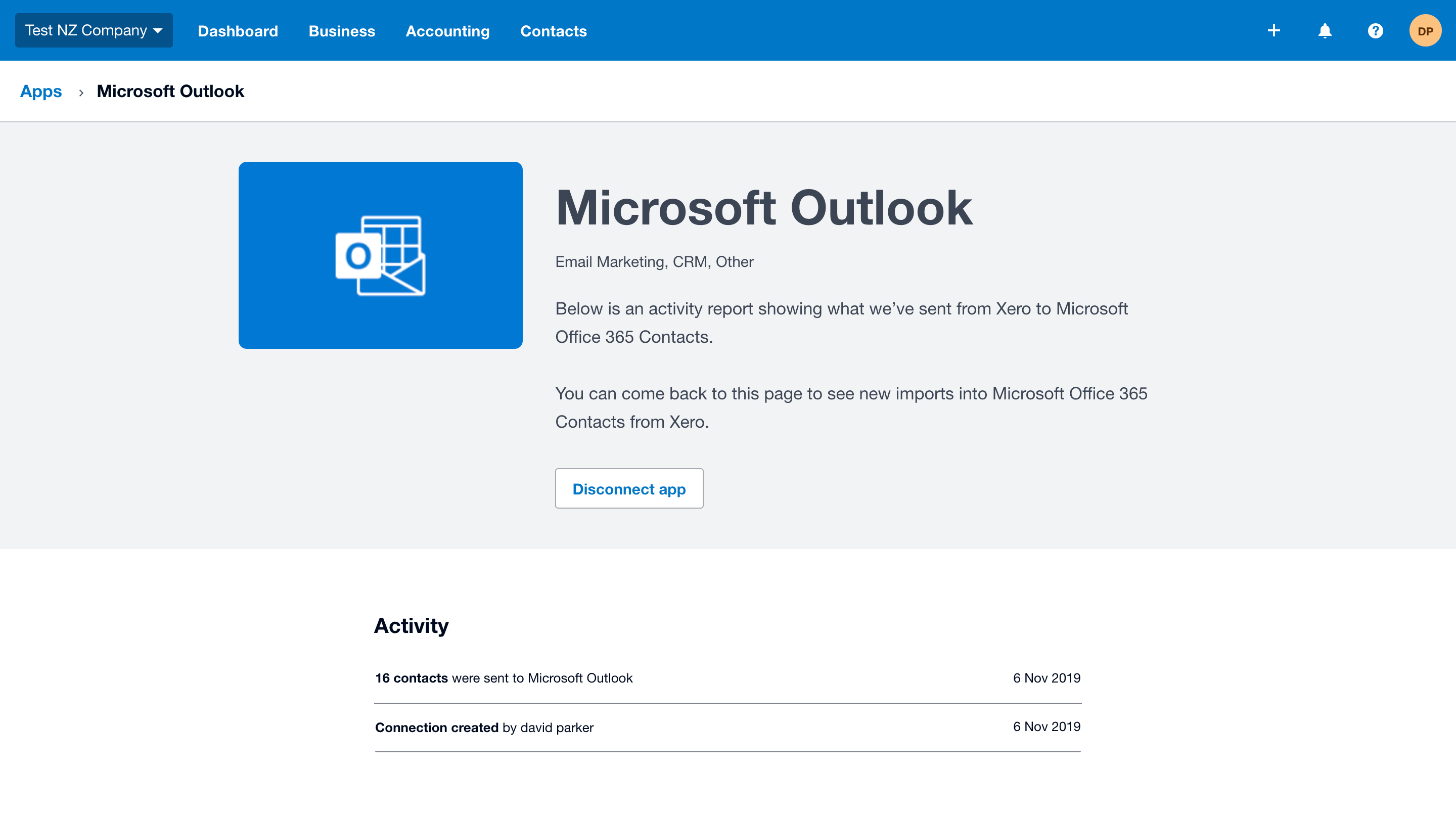Click the breadcrumb chevron separator
The image size is (1456, 817).
tap(81, 93)
